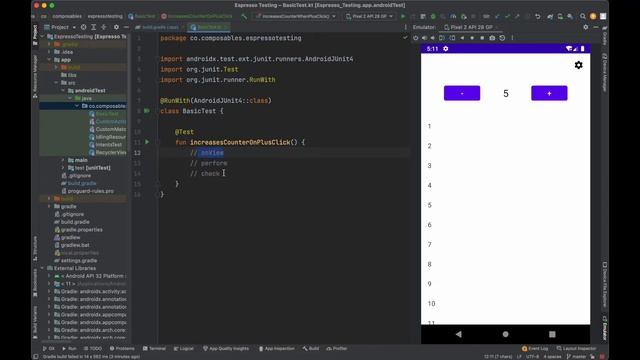Collapse the androidTest folder
The image size is (640, 360).
[x=63, y=91]
